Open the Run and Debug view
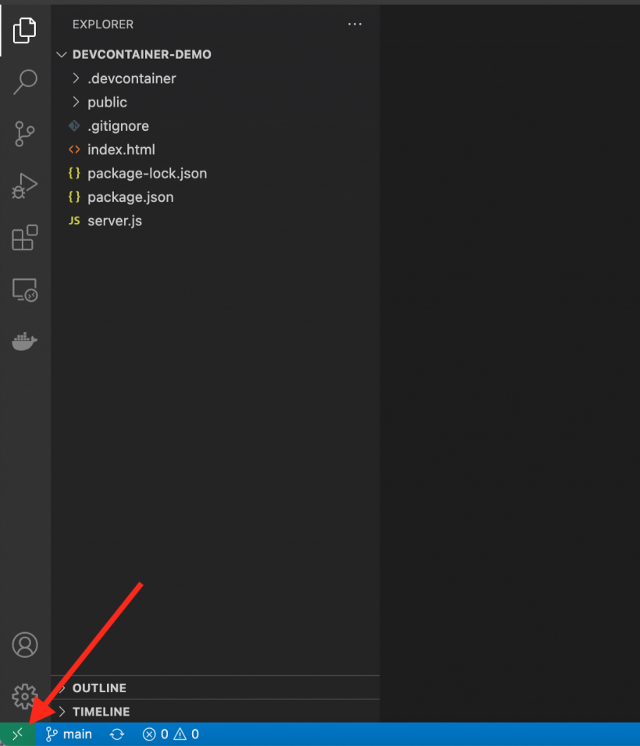Screen dimensions: 640x746 (25, 186)
